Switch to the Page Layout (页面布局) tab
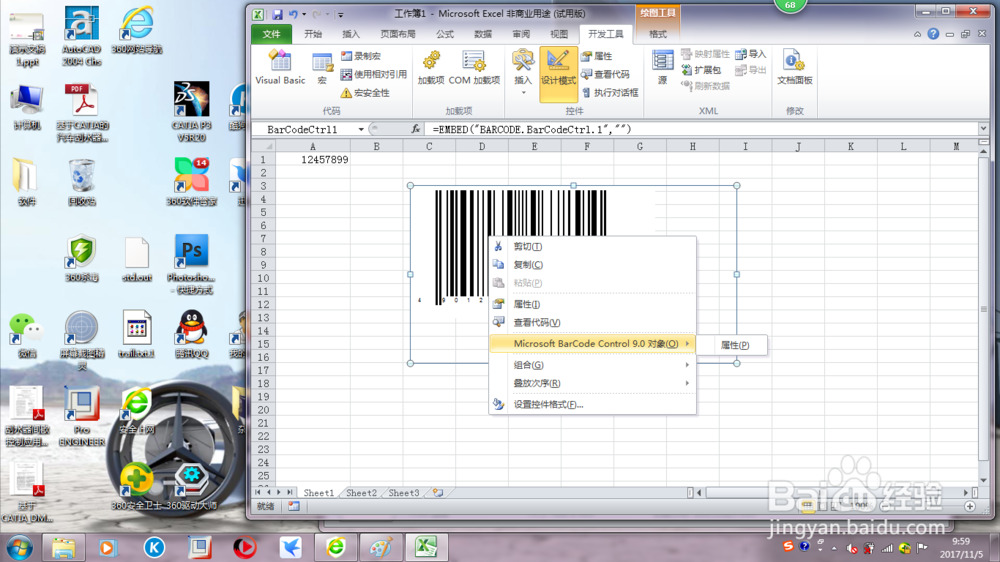The height and width of the screenshot is (562, 1000). pyautogui.click(x=397, y=34)
